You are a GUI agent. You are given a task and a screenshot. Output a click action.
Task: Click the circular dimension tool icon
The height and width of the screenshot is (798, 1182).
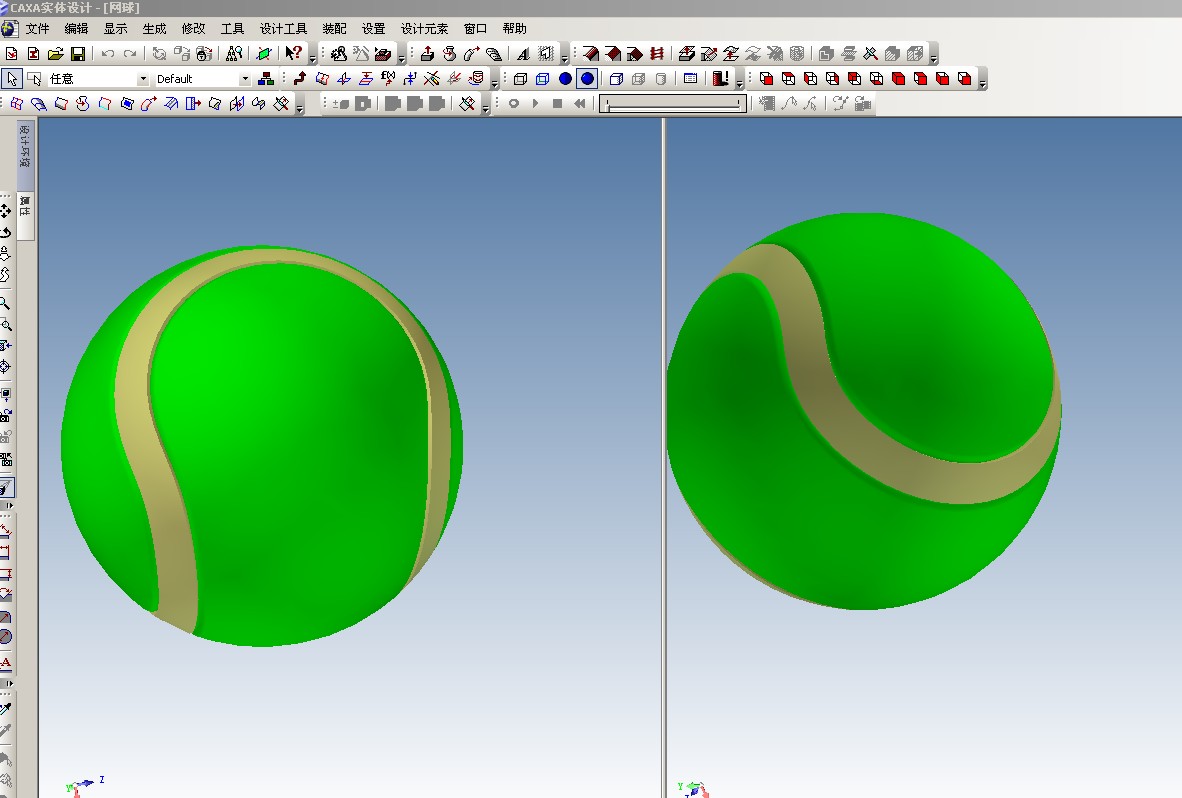6,637
